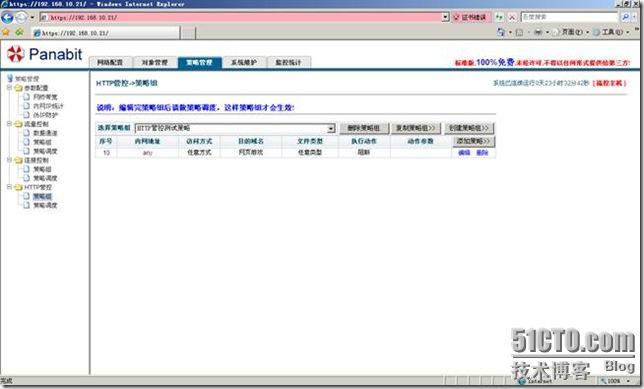The width and height of the screenshot is (644, 389).
Task: Click the IE Forward arrow button
Action: pos(21,17)
